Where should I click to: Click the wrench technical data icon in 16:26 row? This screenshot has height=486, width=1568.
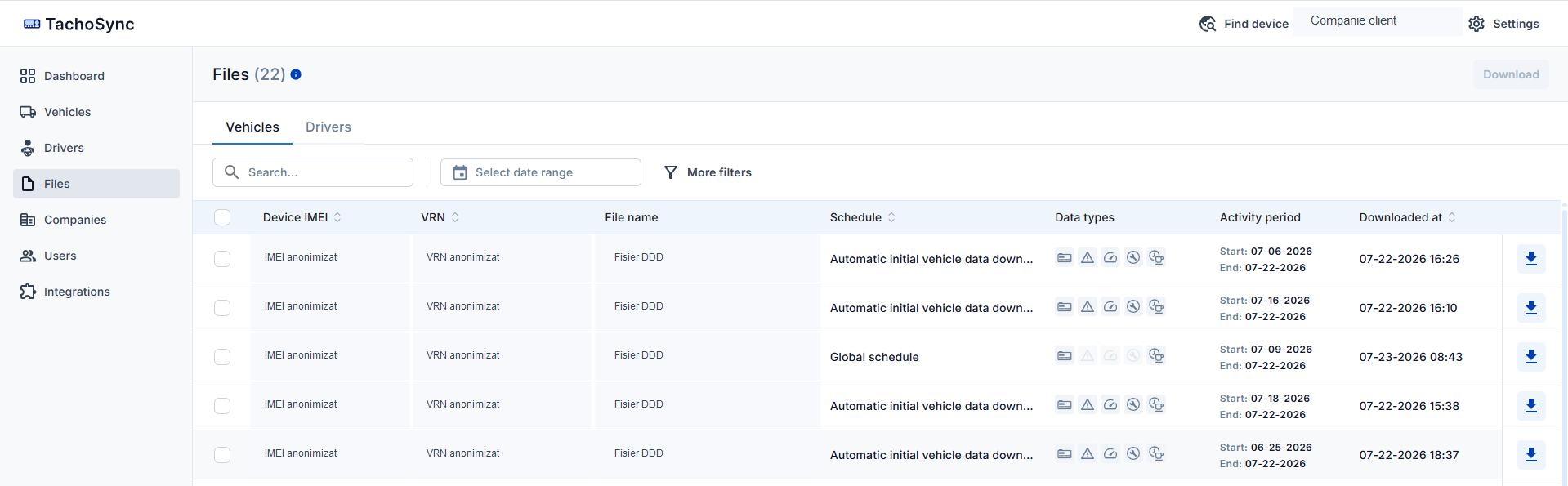(1133, 258)
